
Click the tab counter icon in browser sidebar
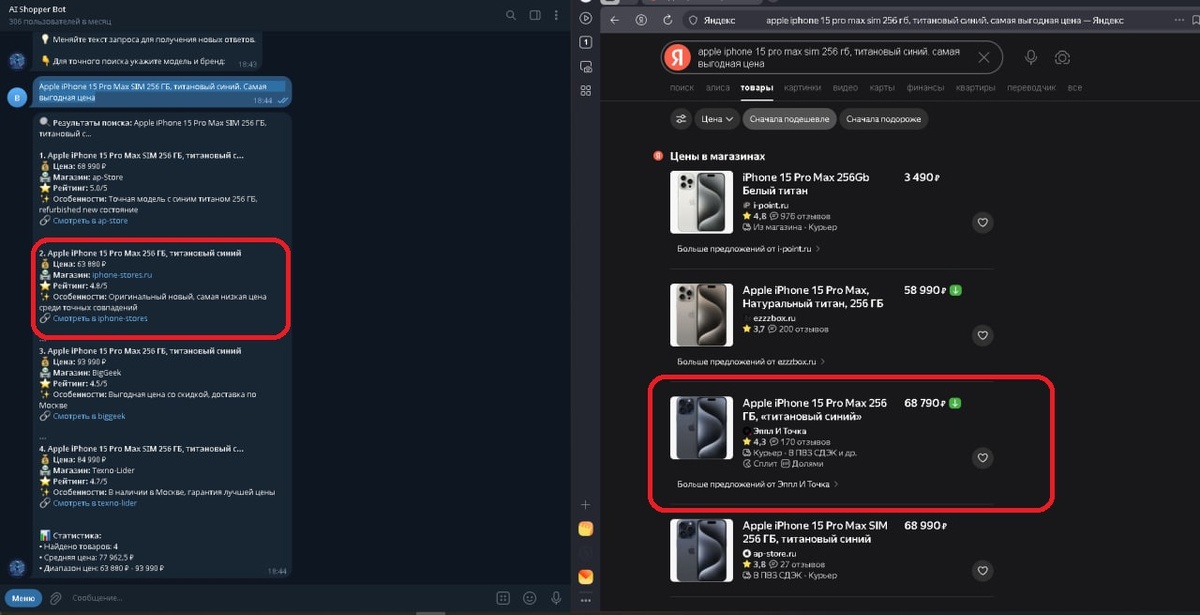pyautogui.click(x=586, y=42)
